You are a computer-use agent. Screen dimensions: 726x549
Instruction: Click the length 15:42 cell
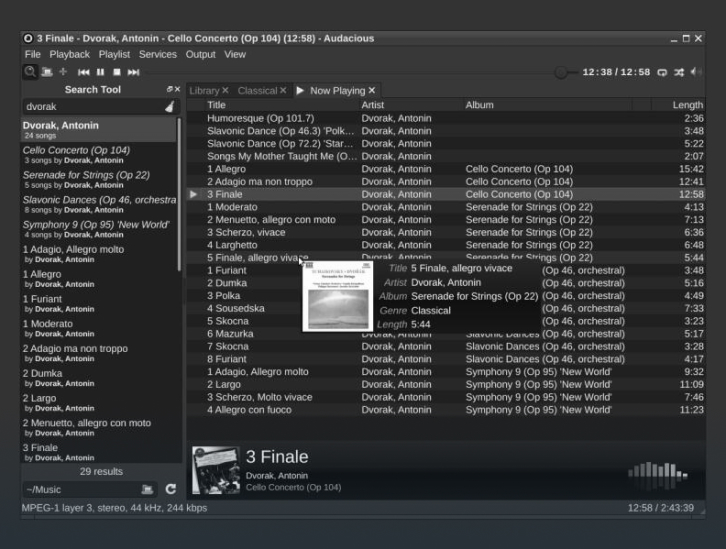[x=691, y=169]
